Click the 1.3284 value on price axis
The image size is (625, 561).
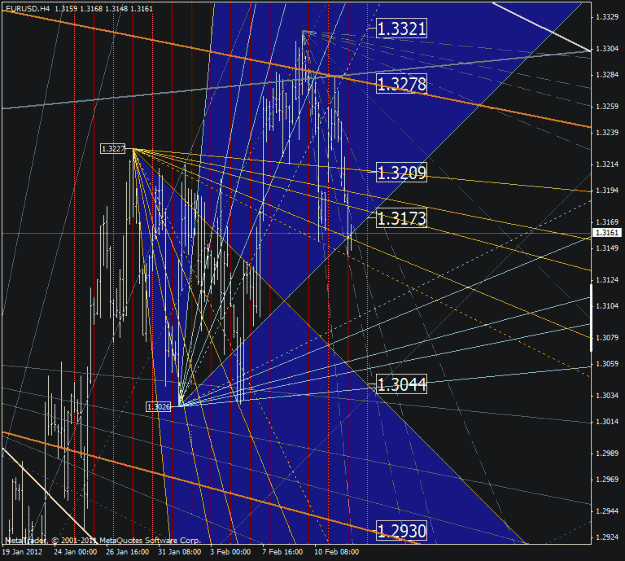tap(607, 75)
